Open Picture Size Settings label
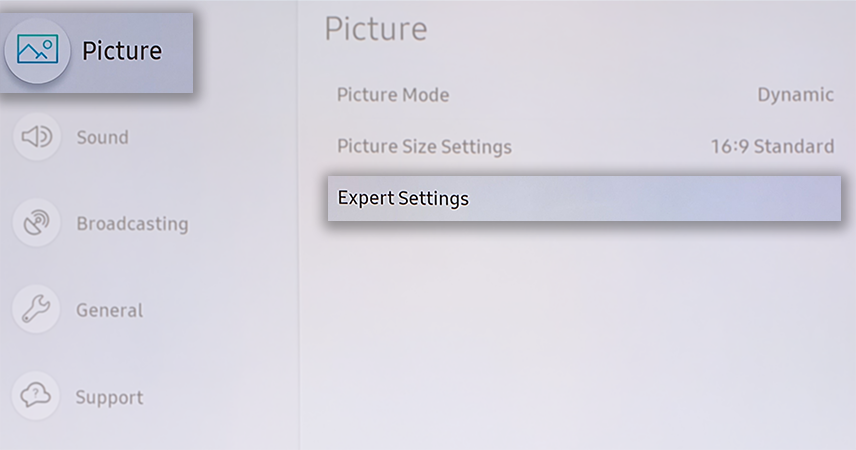This screenshot has width=856, height=450. point(424,146)
